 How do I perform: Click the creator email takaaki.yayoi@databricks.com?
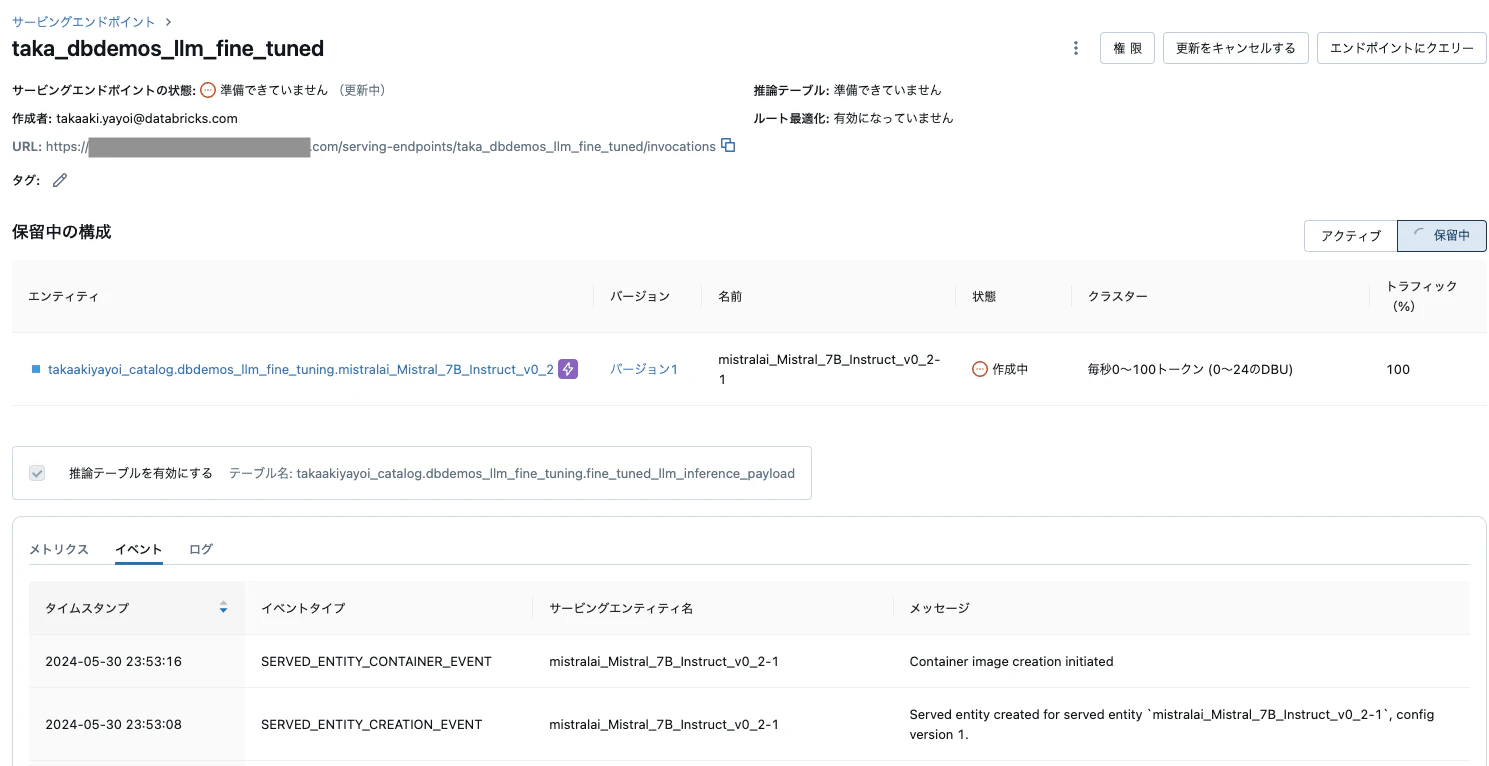[147, 118]
